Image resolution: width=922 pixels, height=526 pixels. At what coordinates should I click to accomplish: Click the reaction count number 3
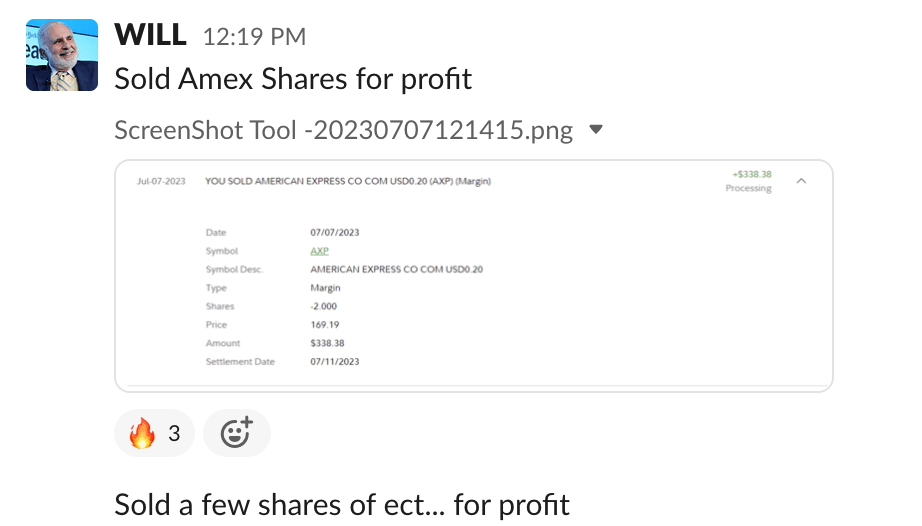[174, 433]
